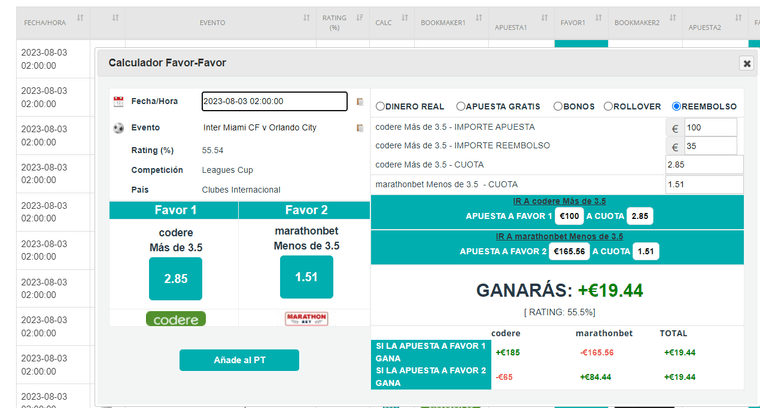Click the Añade al PT button
The image size is (760, 408).
pos(239,360)
